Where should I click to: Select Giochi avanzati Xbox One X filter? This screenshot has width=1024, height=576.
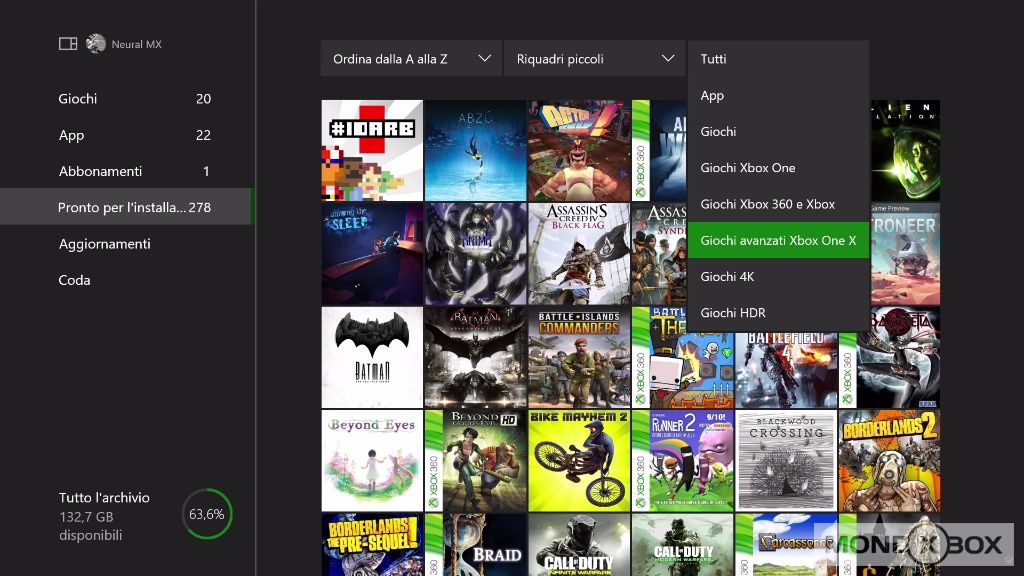click(x=778, y=240)
